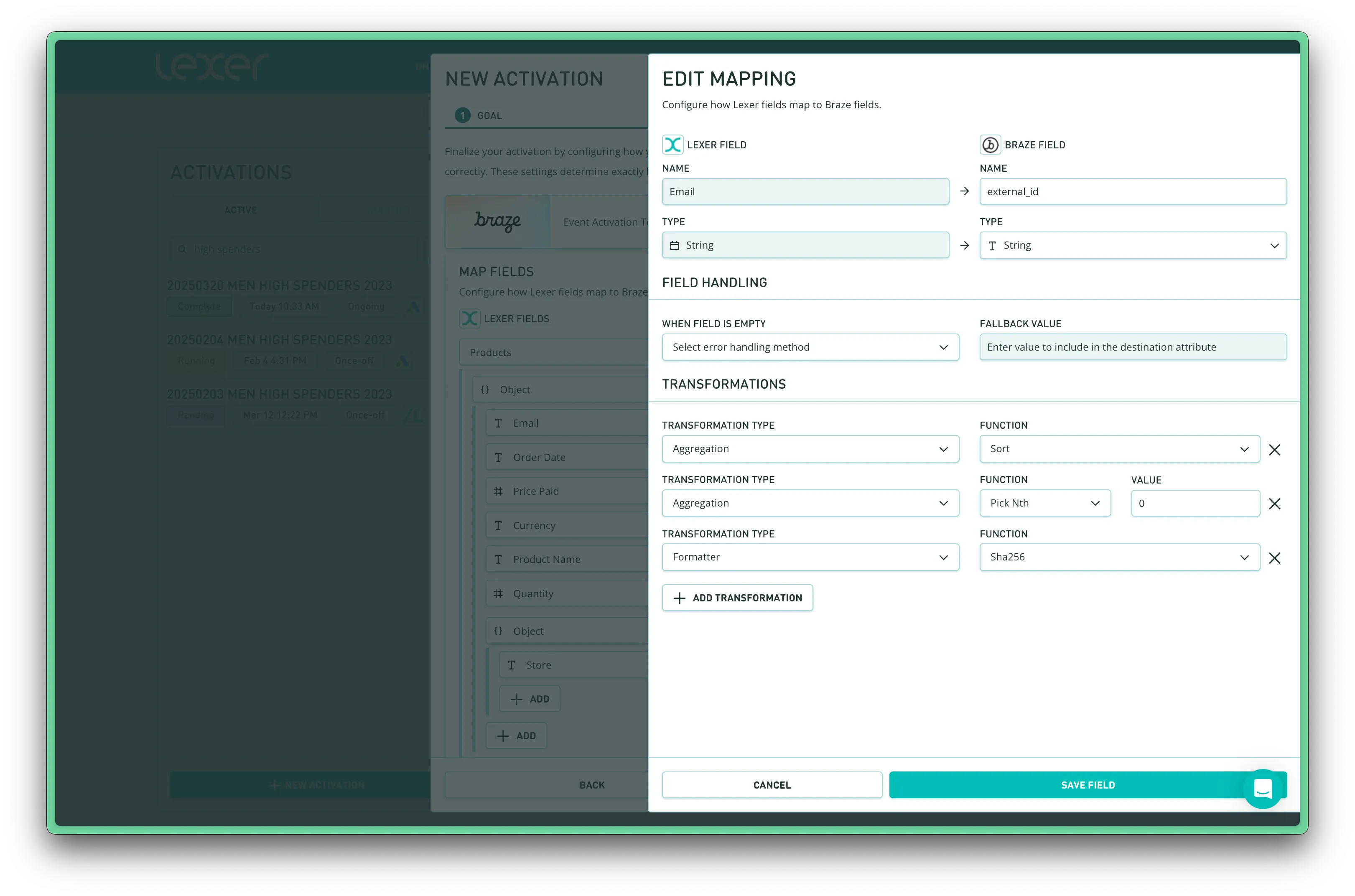Viewport: 1355px width, 896px height.
Task: Delete the Sha256 formatter transformation
Action: pos(1274,558)
